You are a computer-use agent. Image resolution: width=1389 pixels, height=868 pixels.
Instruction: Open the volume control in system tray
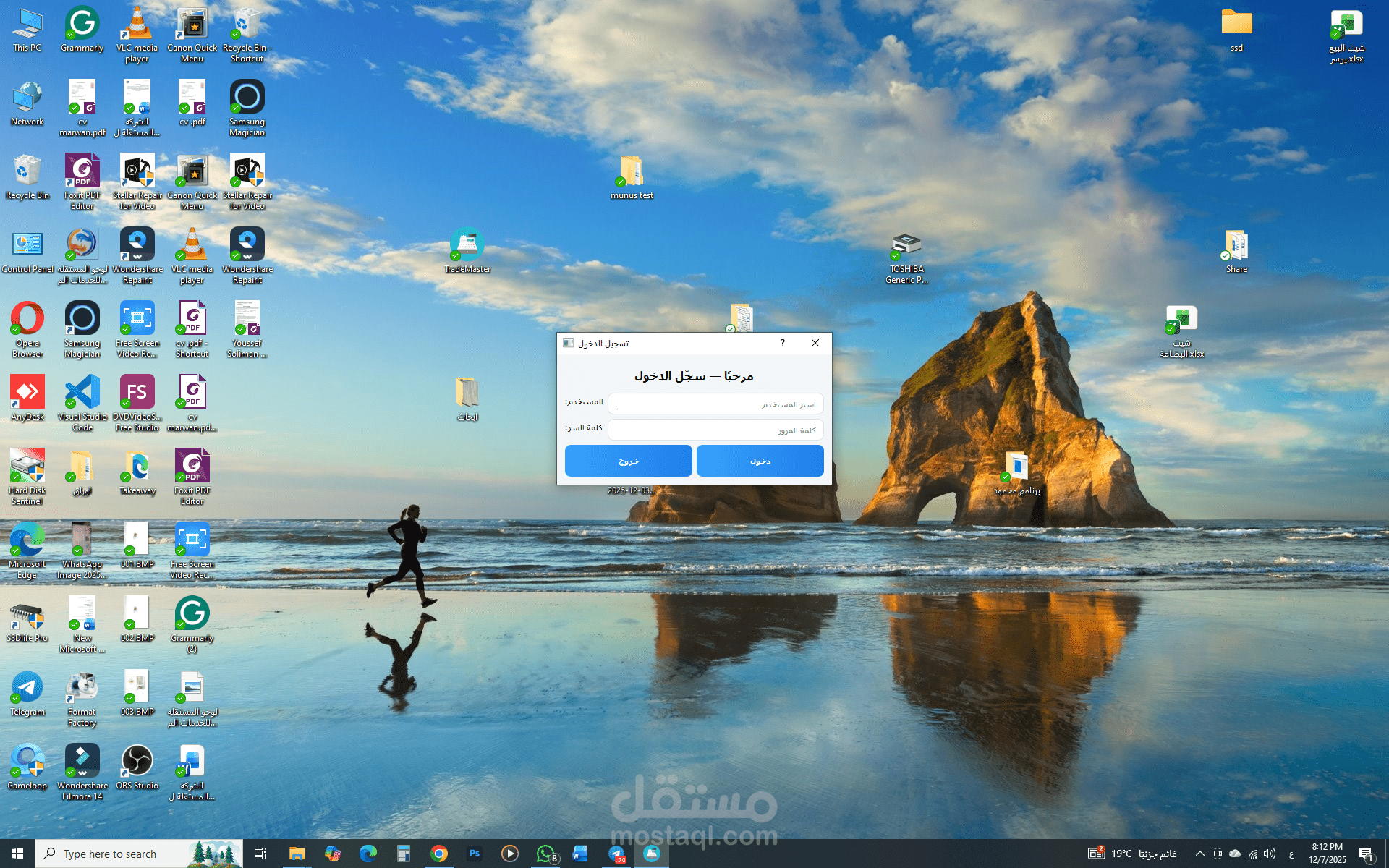pos(1270,854)
